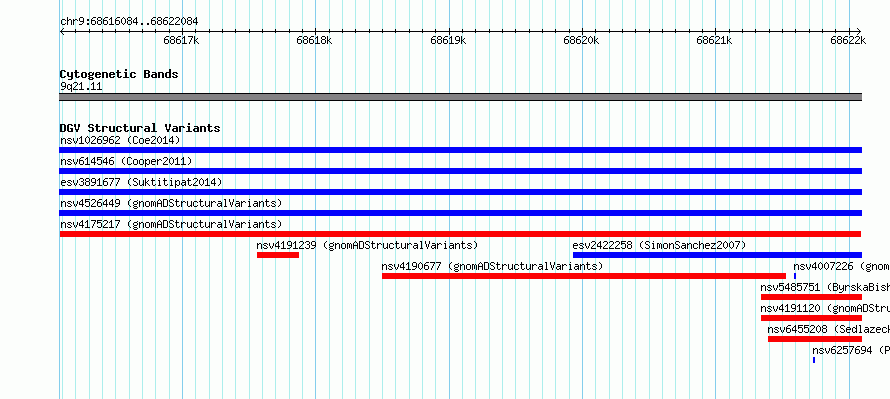Select the long red nsv4190677 variant bar
This screenshot has height=399, width=890.
coord(583,276)
